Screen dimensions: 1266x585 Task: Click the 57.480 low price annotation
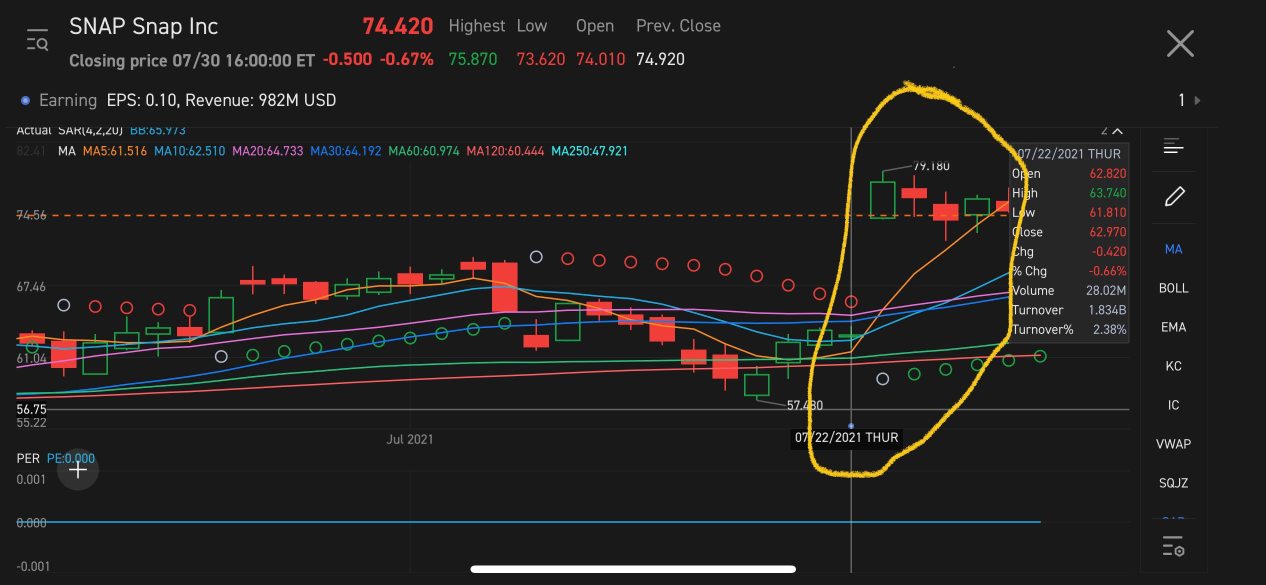tap(805, 405)
